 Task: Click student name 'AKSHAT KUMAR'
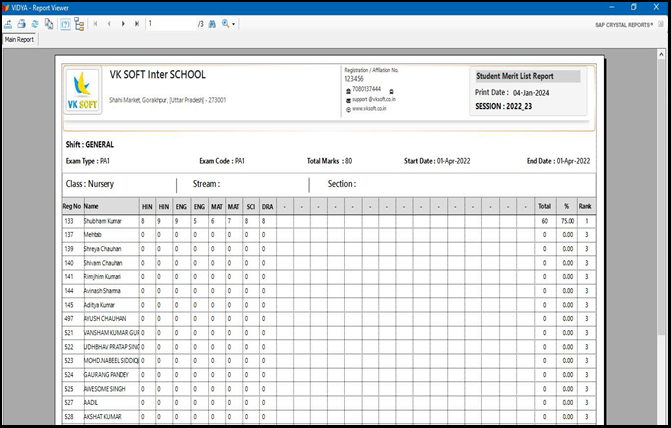click(103, 417)
